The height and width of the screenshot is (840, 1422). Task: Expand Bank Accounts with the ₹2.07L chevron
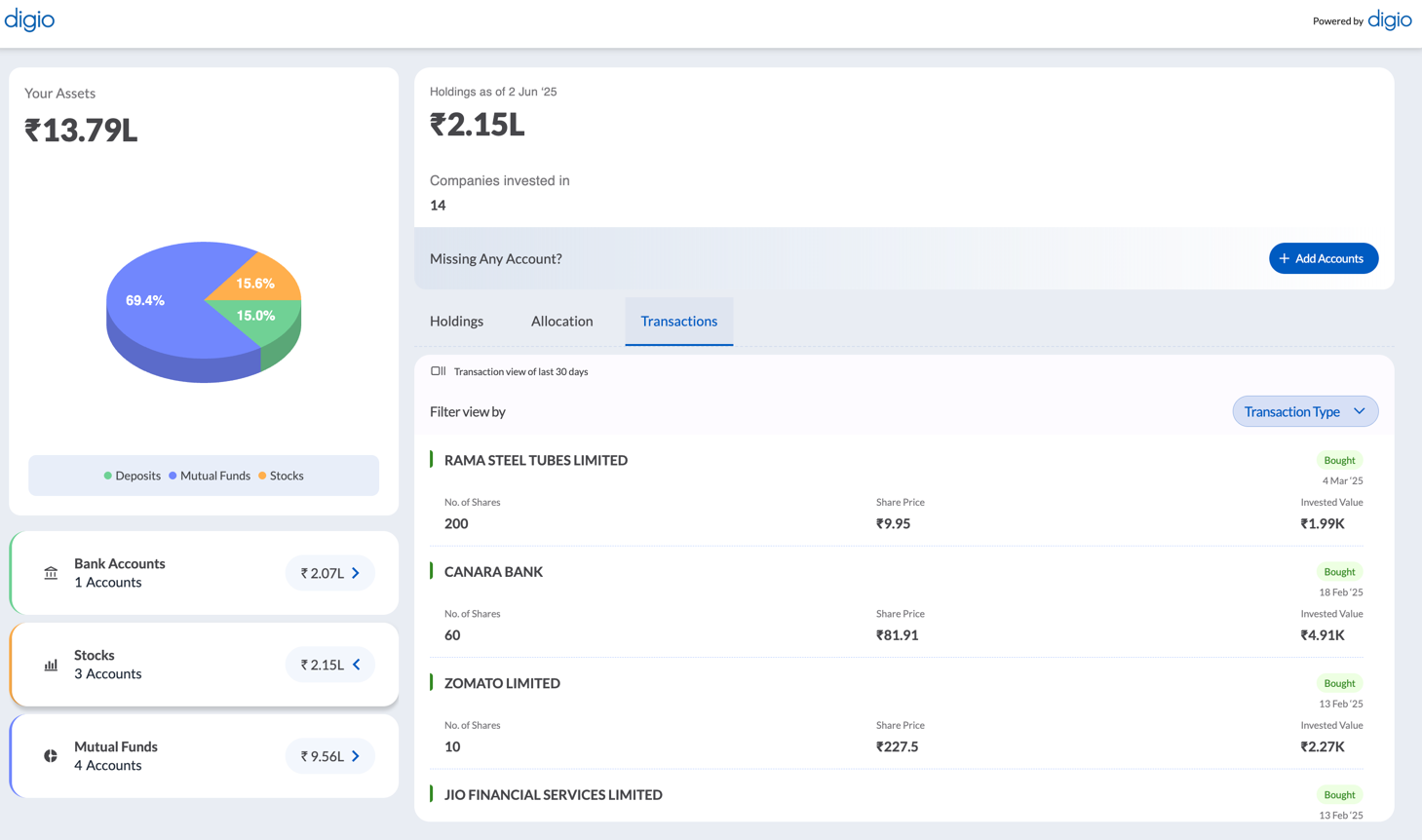pos(356,573)
